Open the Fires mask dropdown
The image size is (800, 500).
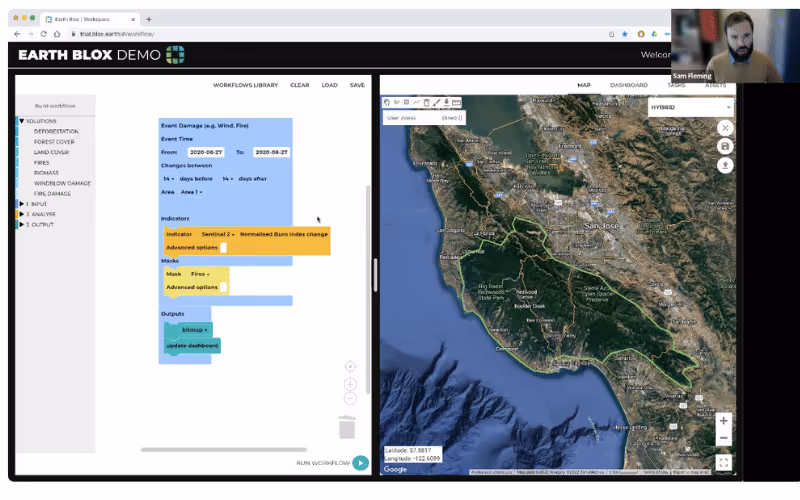[x=200, y=274]
